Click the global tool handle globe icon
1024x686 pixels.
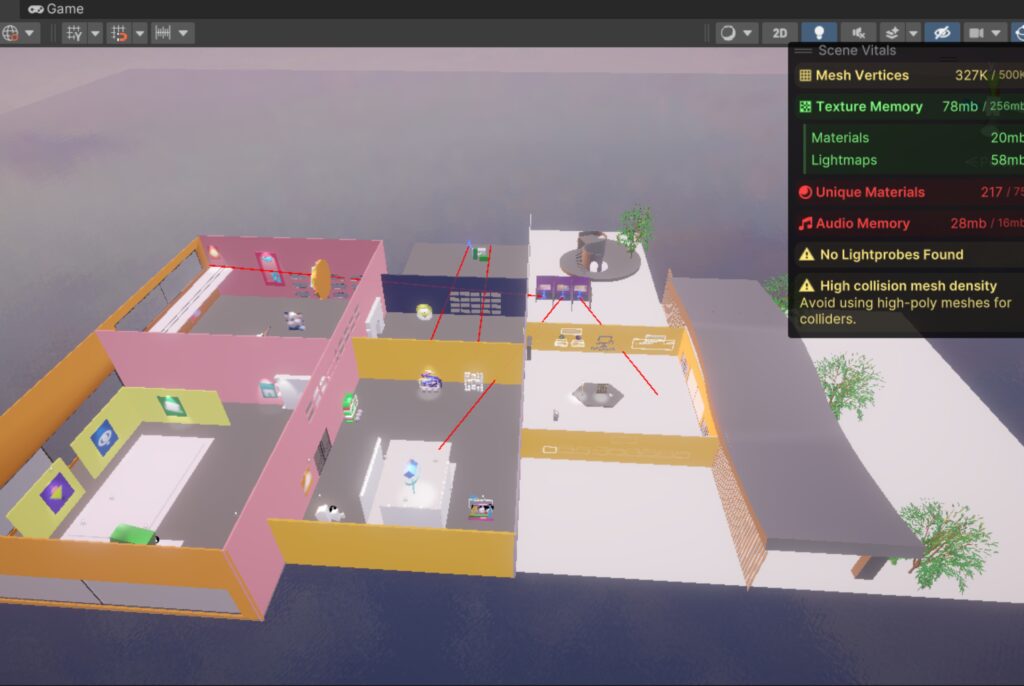click(11, 33)
